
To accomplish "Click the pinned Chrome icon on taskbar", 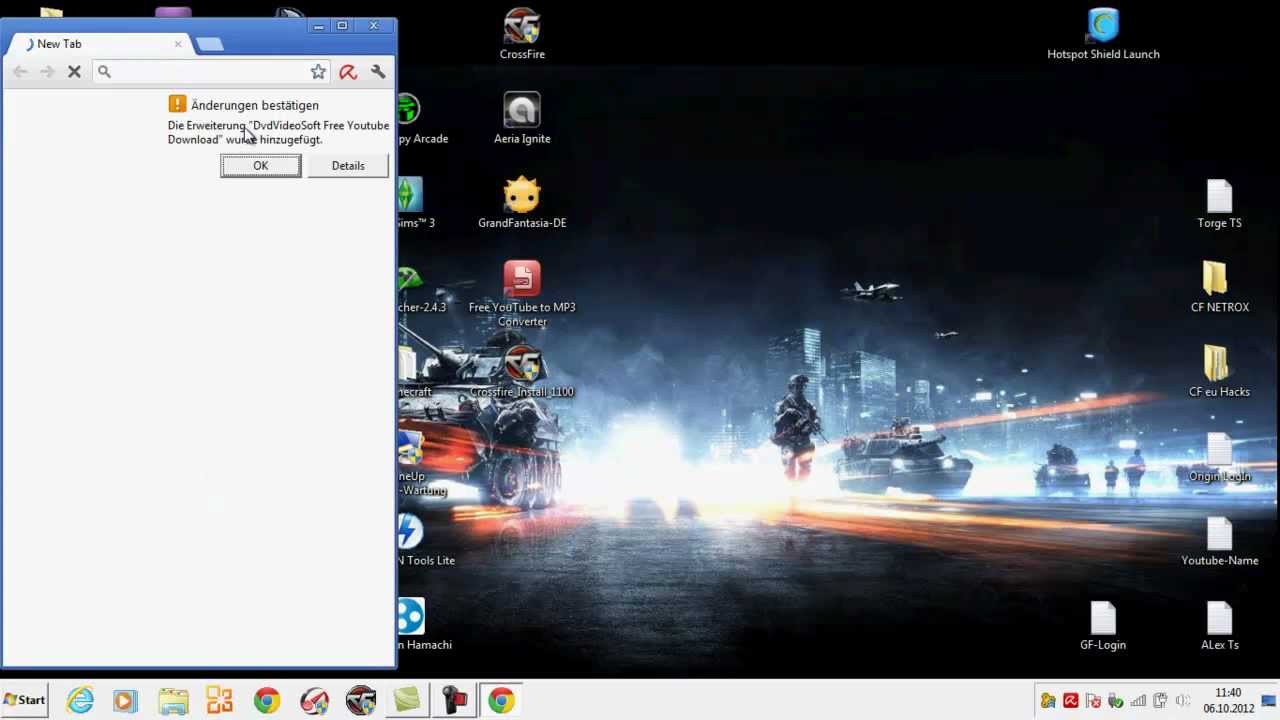I will 266,700.
